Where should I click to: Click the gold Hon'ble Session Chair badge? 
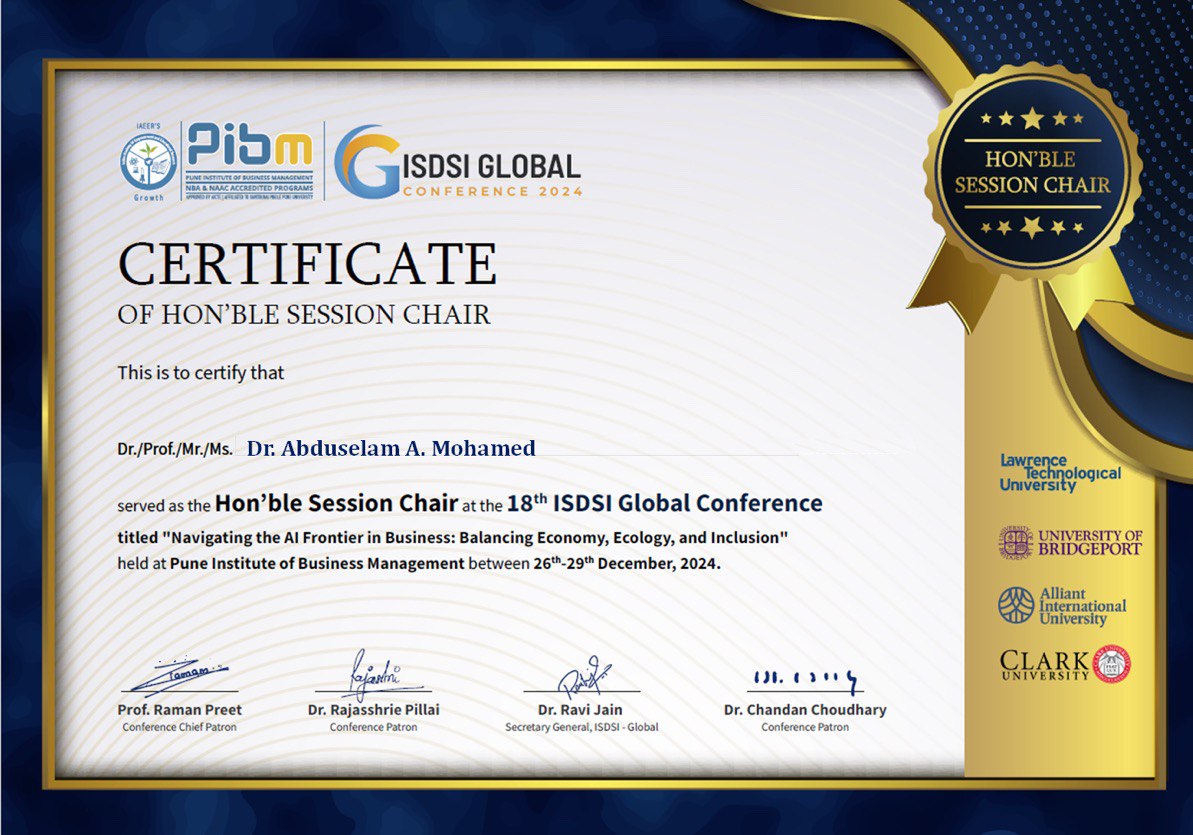(1031, 172)
